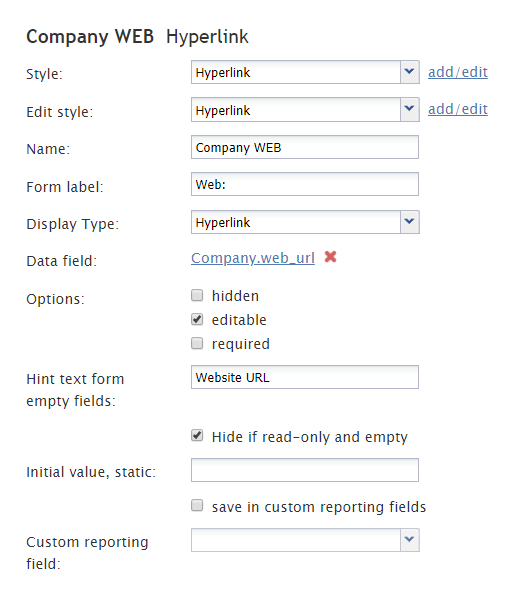This screenshot has width=531, height=590.
Task: Open the Company.web_url data field link
Action: pos(253,258)
